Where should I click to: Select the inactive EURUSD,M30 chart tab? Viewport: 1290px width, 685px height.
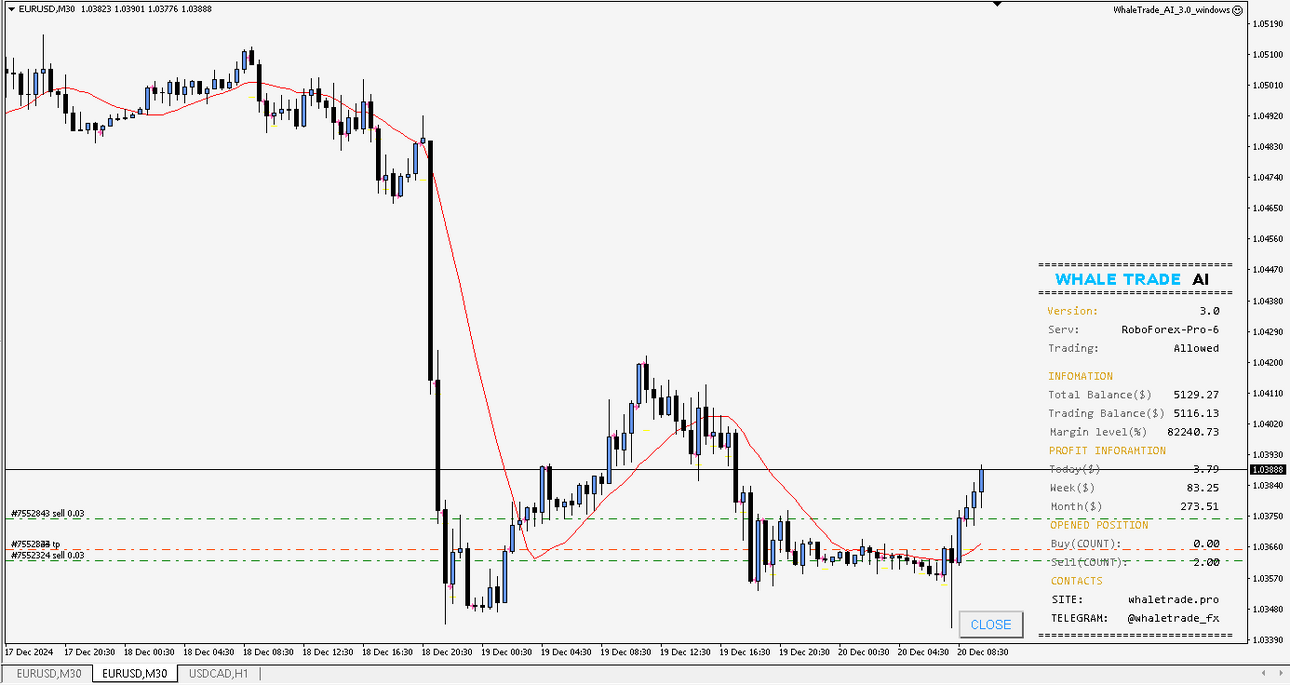(47, 674)
